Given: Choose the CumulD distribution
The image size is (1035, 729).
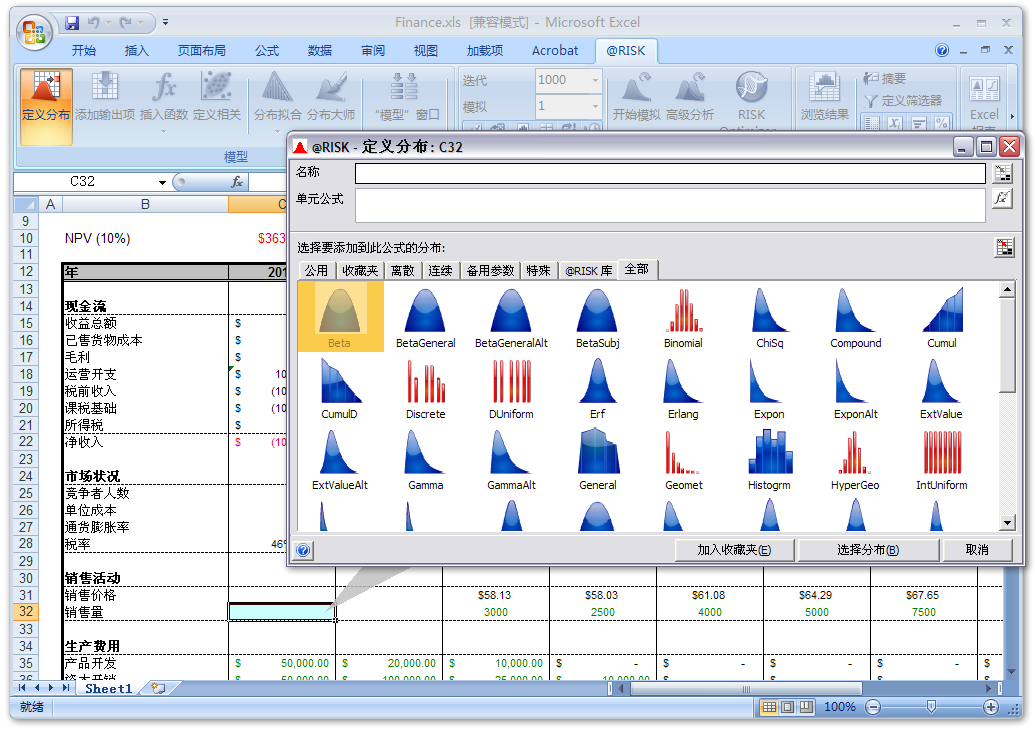Looking at the screenshot, I should coord(340,388).
